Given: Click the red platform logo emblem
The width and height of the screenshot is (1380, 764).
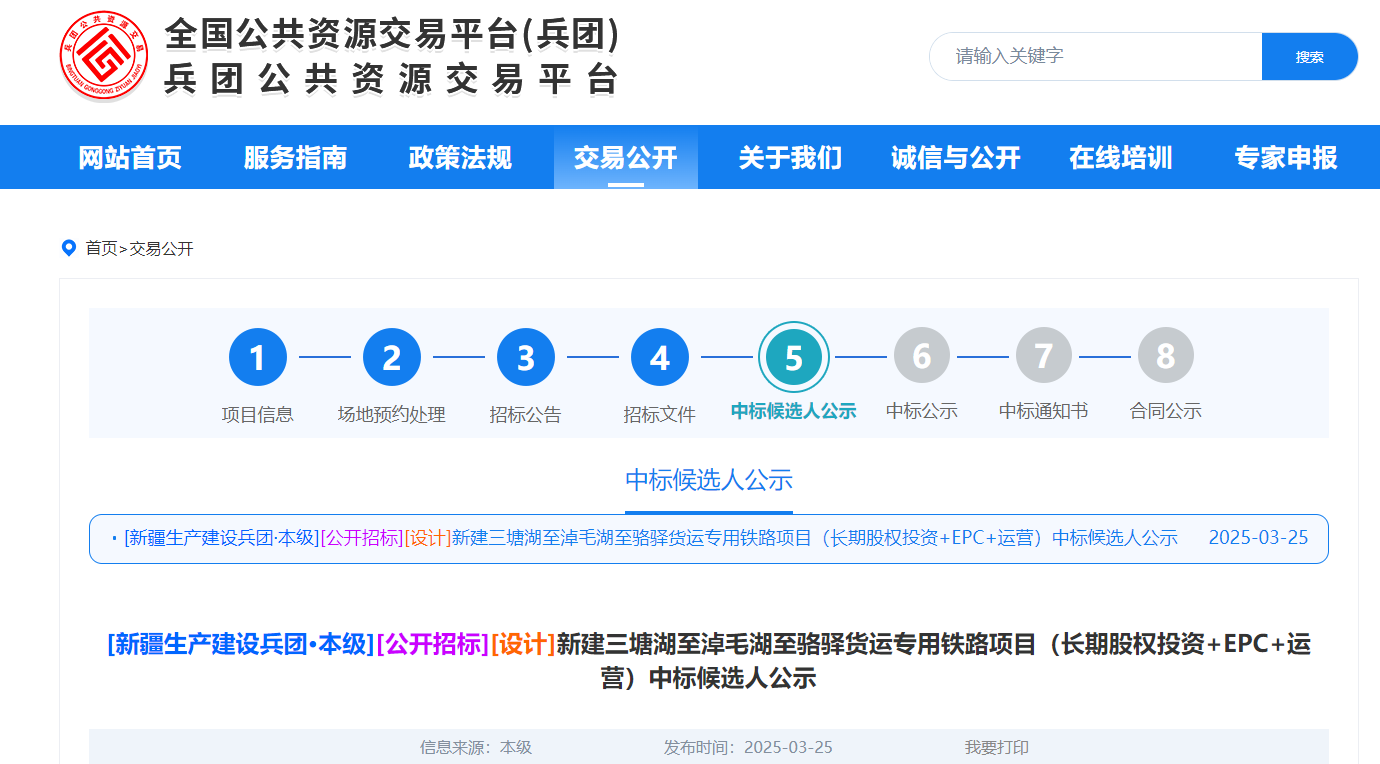Looking at the screenshot, I should (x=104, y=55).
